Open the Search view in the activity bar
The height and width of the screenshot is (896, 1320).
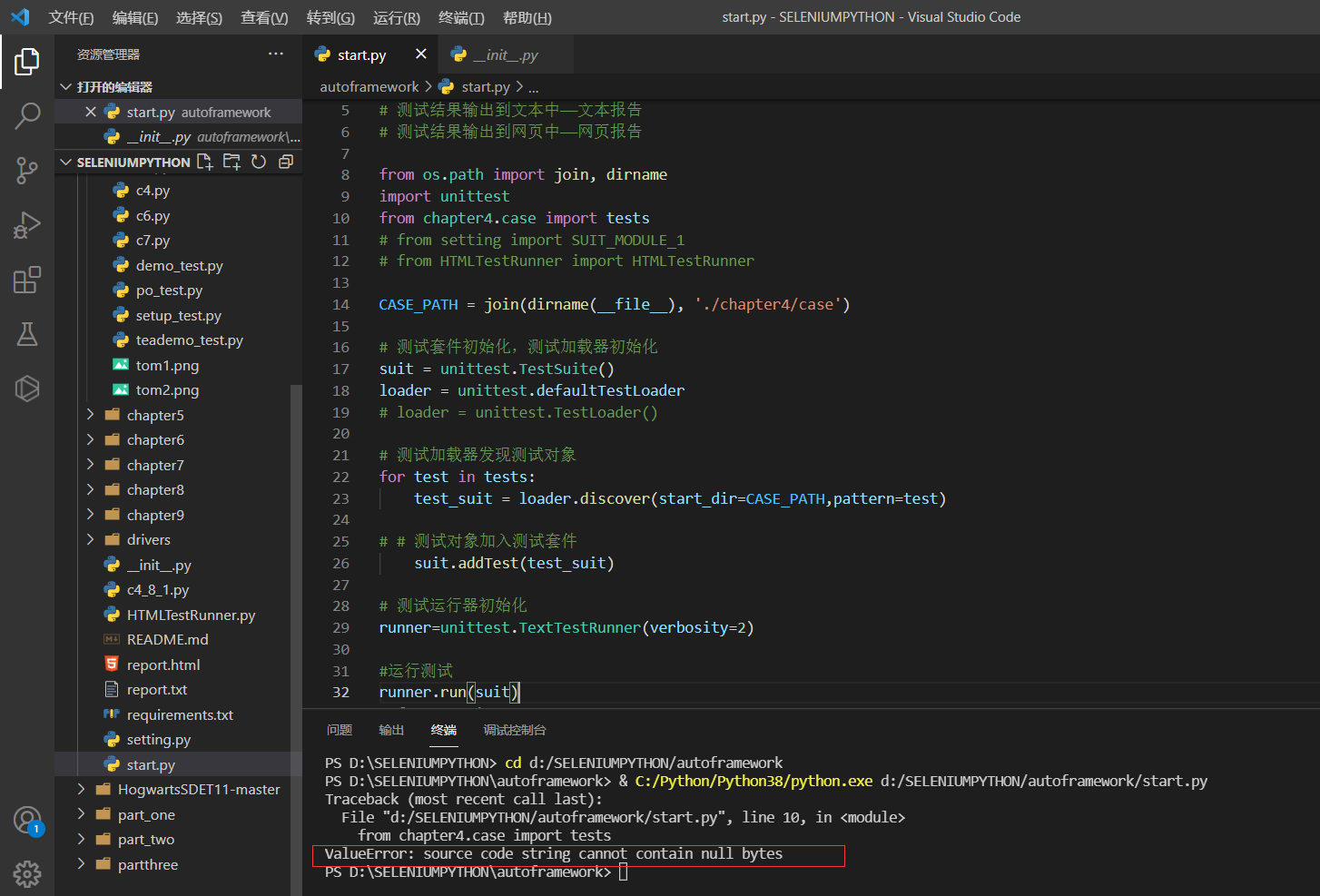point(27,116)
